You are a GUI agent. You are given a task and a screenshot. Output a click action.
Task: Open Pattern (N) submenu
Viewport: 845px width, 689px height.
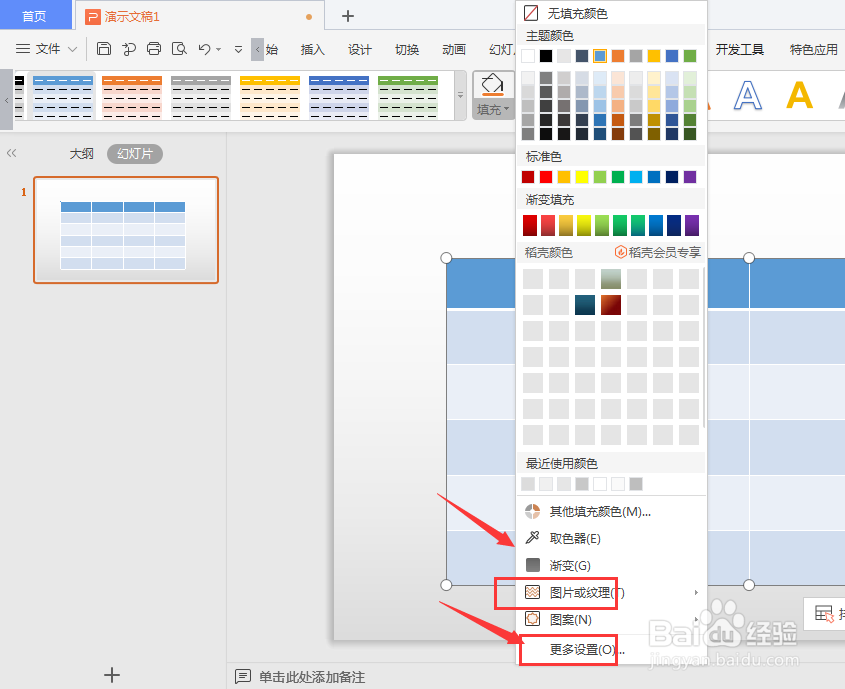tap(611, 620)
